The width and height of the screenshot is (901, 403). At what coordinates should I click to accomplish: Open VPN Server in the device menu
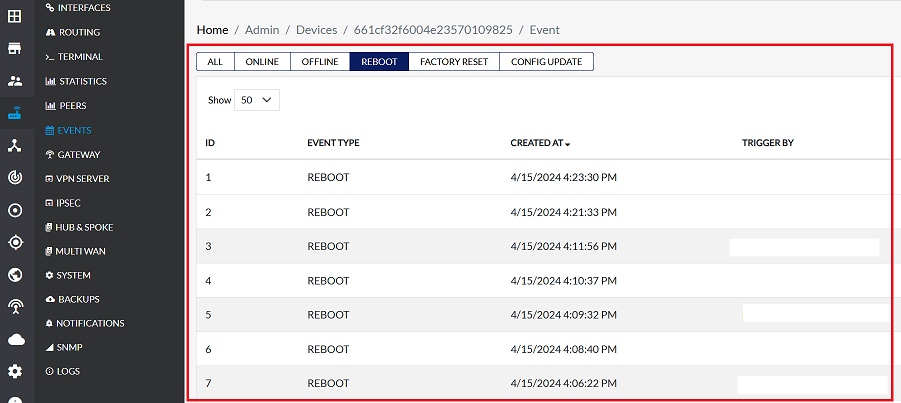tap(83, 179)
